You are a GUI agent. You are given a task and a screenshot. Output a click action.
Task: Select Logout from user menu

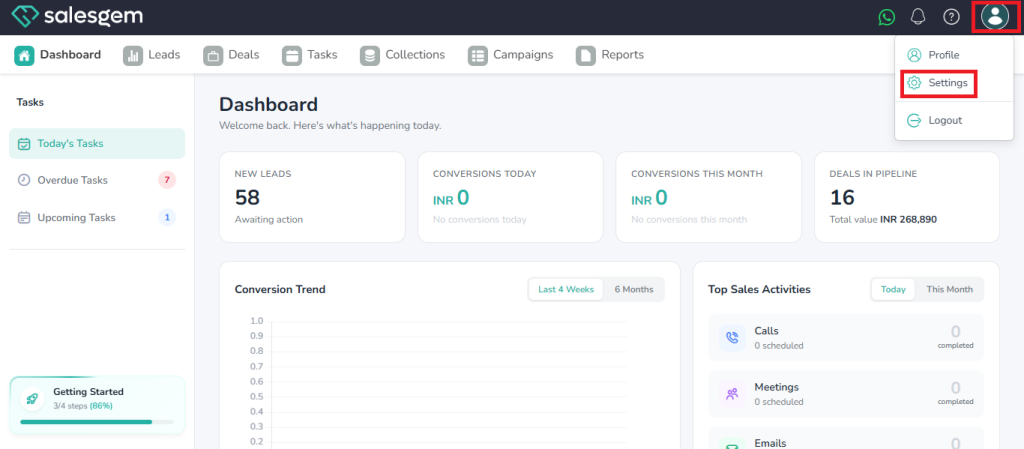(953, 120)
